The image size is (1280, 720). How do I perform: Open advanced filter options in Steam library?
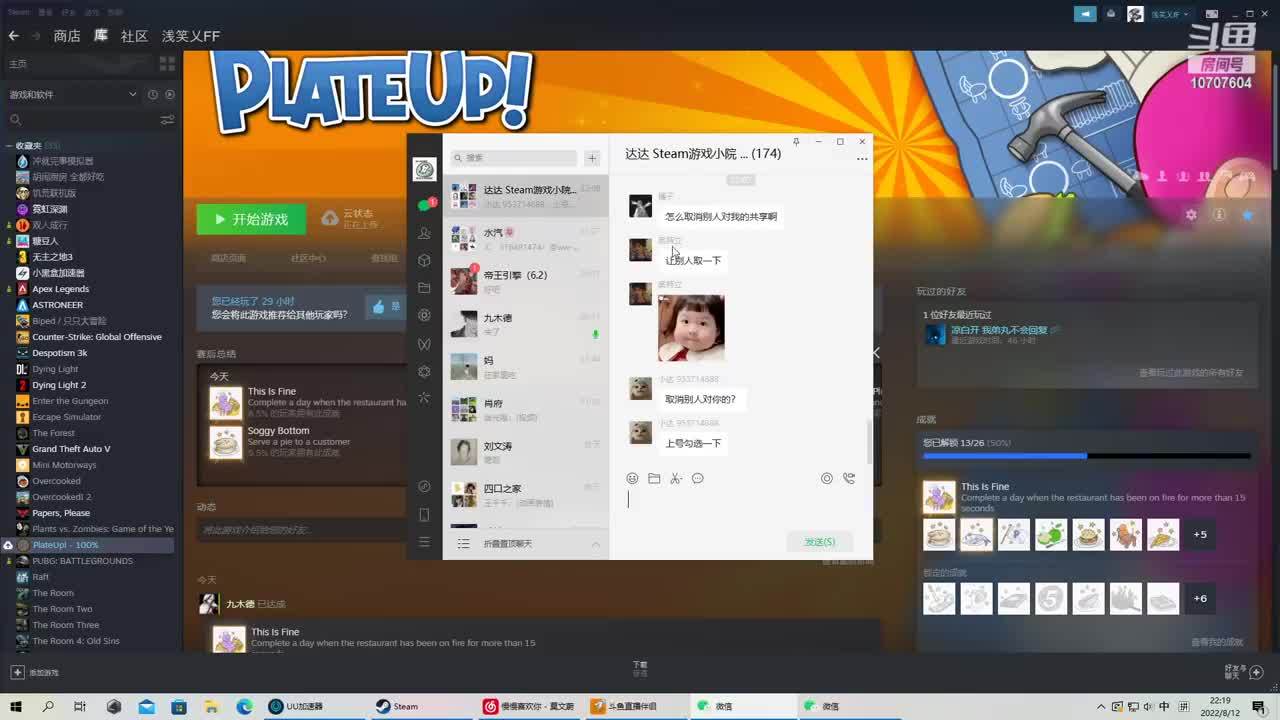click(x=167, y=120)
